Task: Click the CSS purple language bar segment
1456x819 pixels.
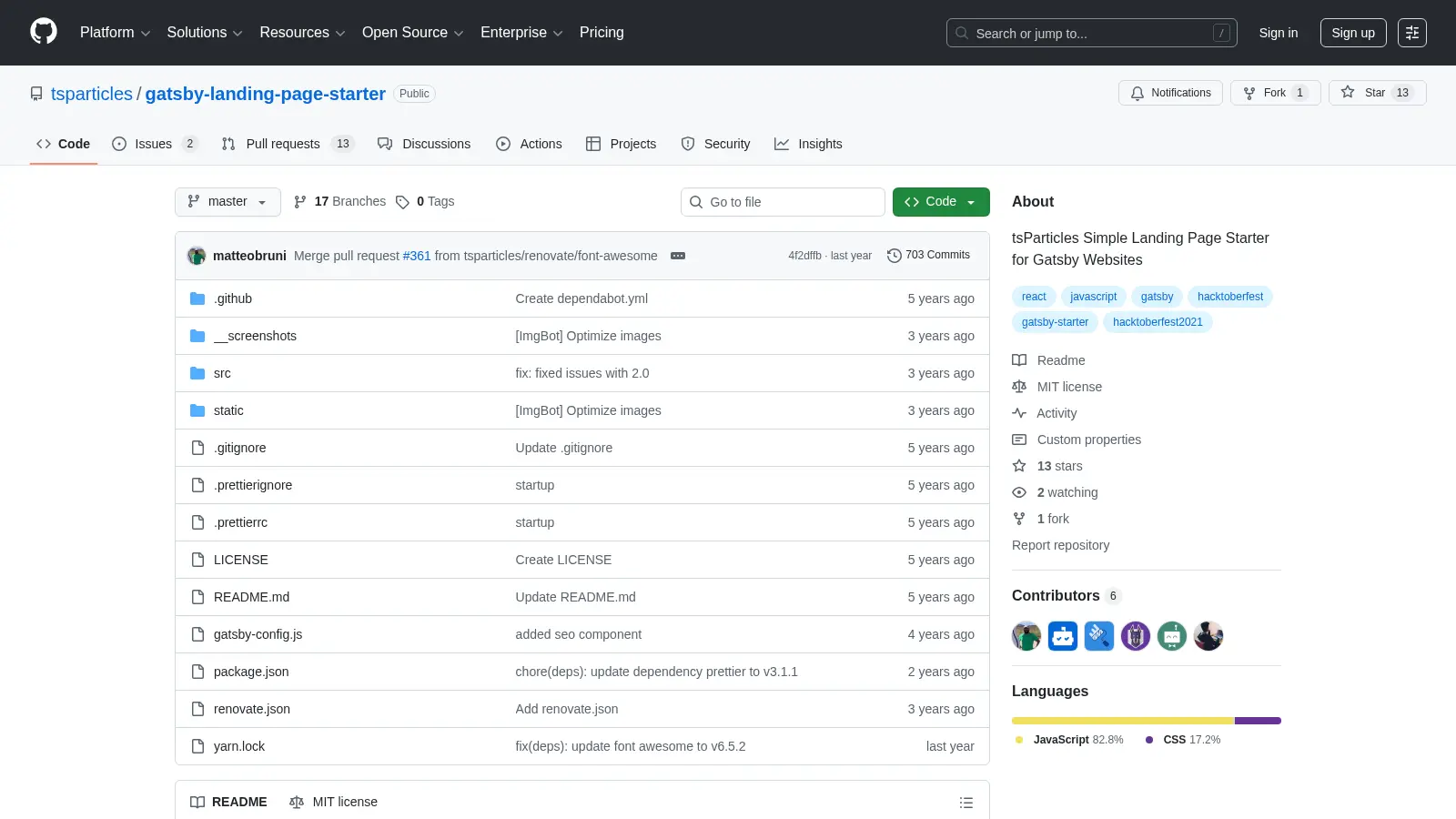Action: tap(1258, 721)
